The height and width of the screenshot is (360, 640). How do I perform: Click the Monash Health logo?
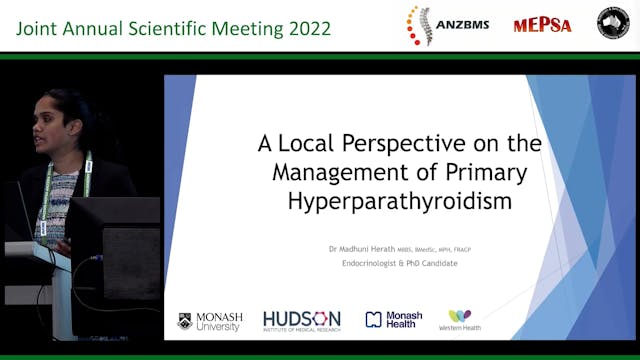click(394, 320)
